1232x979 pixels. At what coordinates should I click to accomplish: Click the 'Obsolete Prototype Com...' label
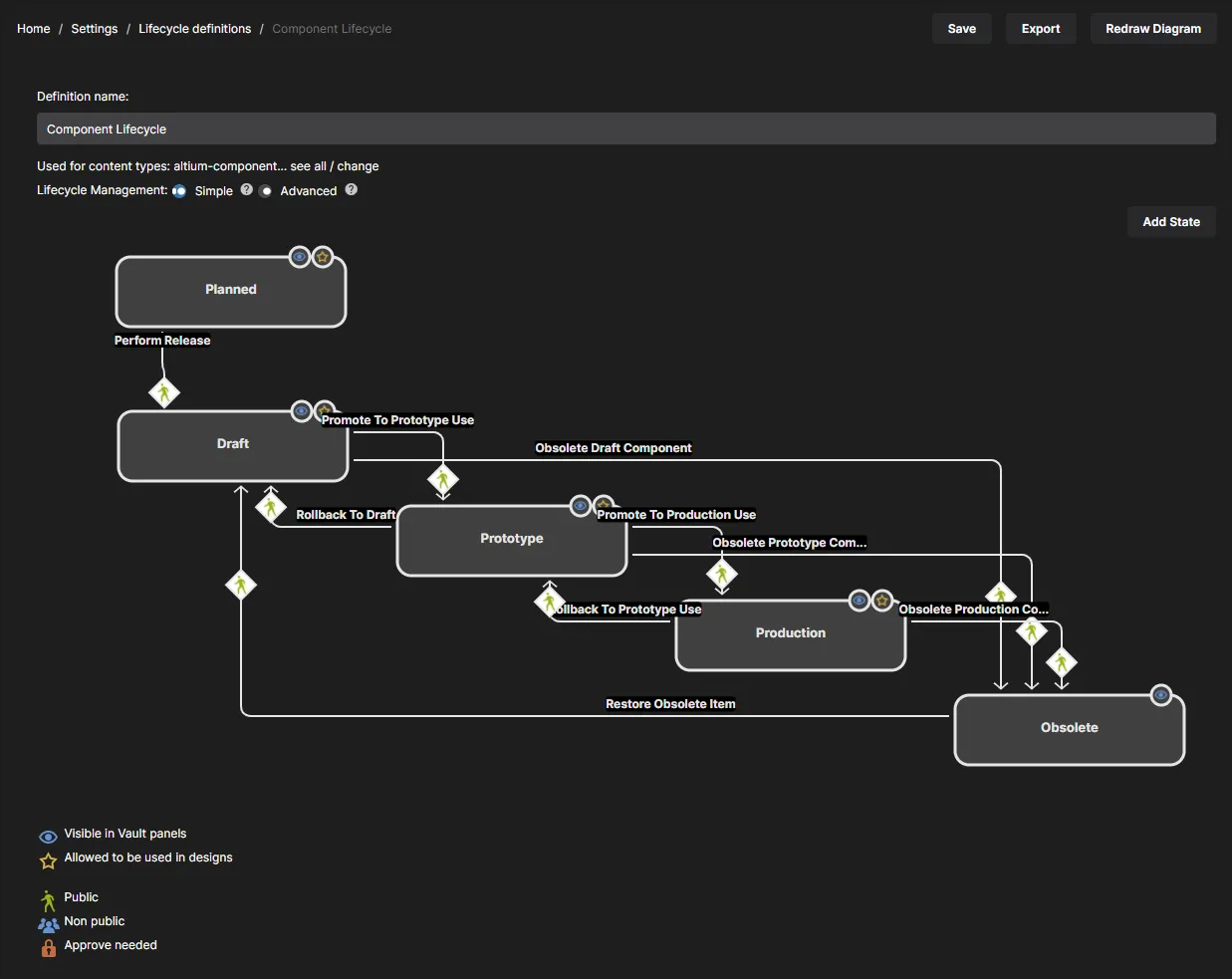(790, 543)
